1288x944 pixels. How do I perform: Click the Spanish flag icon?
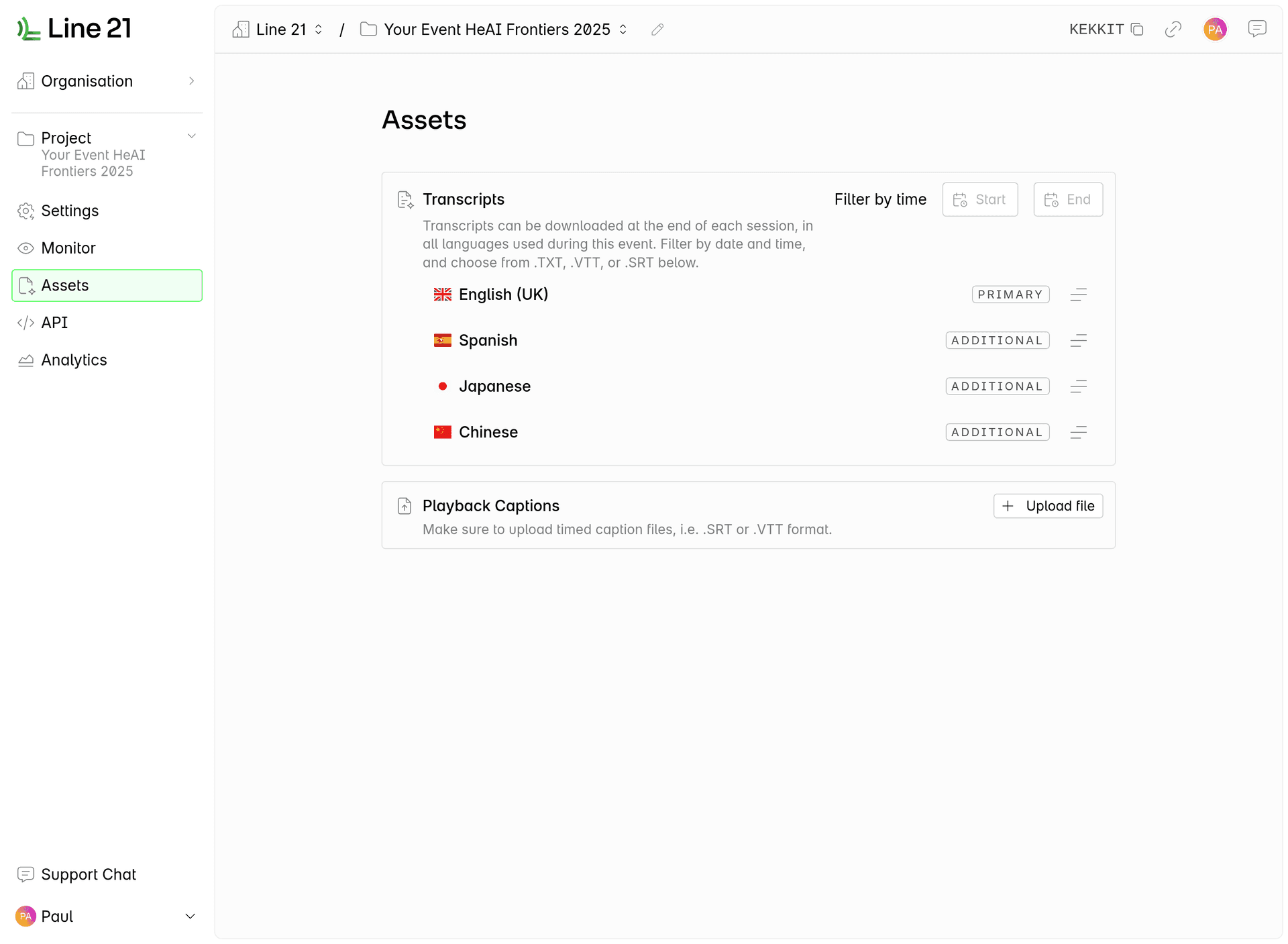click(443, 341)
